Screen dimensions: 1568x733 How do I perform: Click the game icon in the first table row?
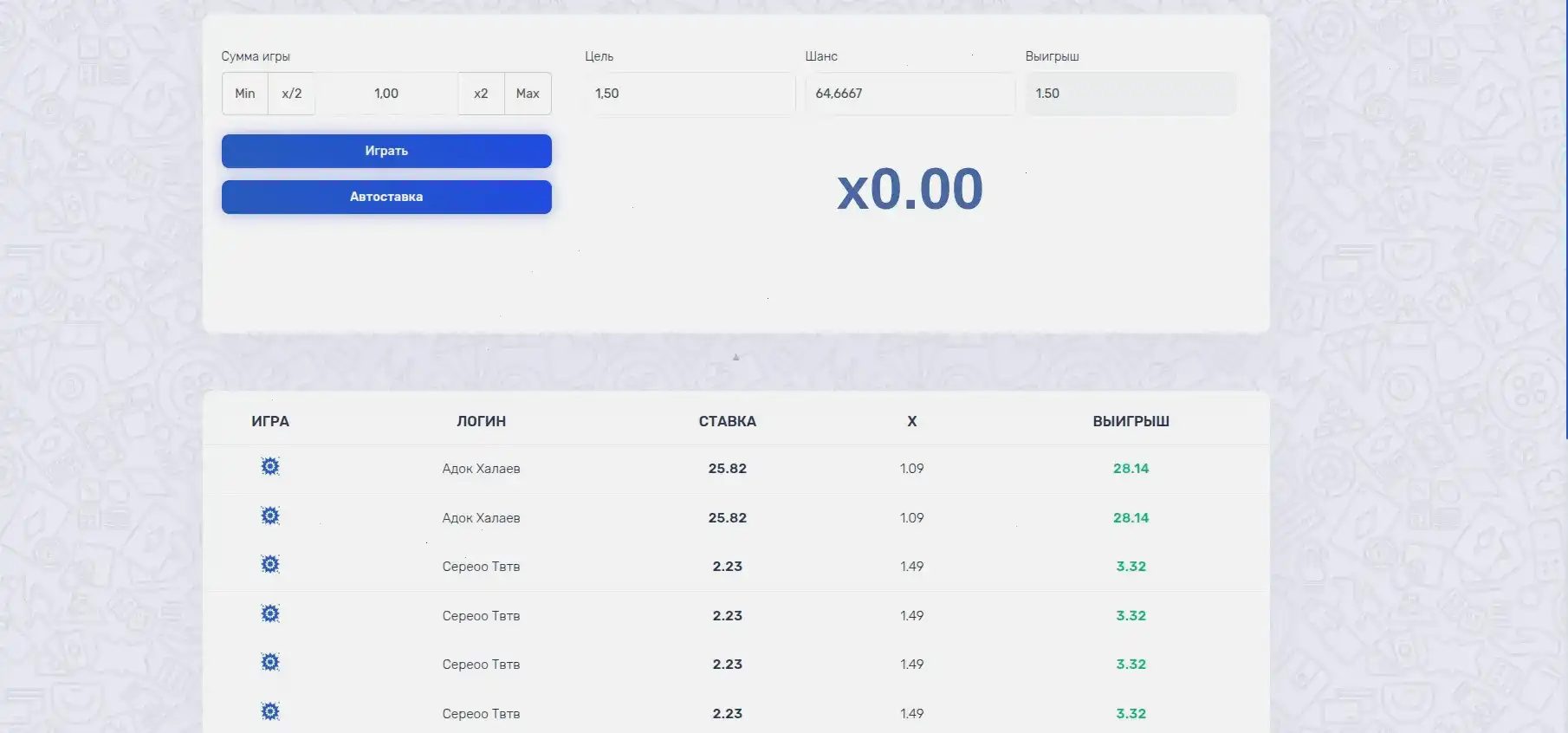pyautogui.click(x=270, y=467)
